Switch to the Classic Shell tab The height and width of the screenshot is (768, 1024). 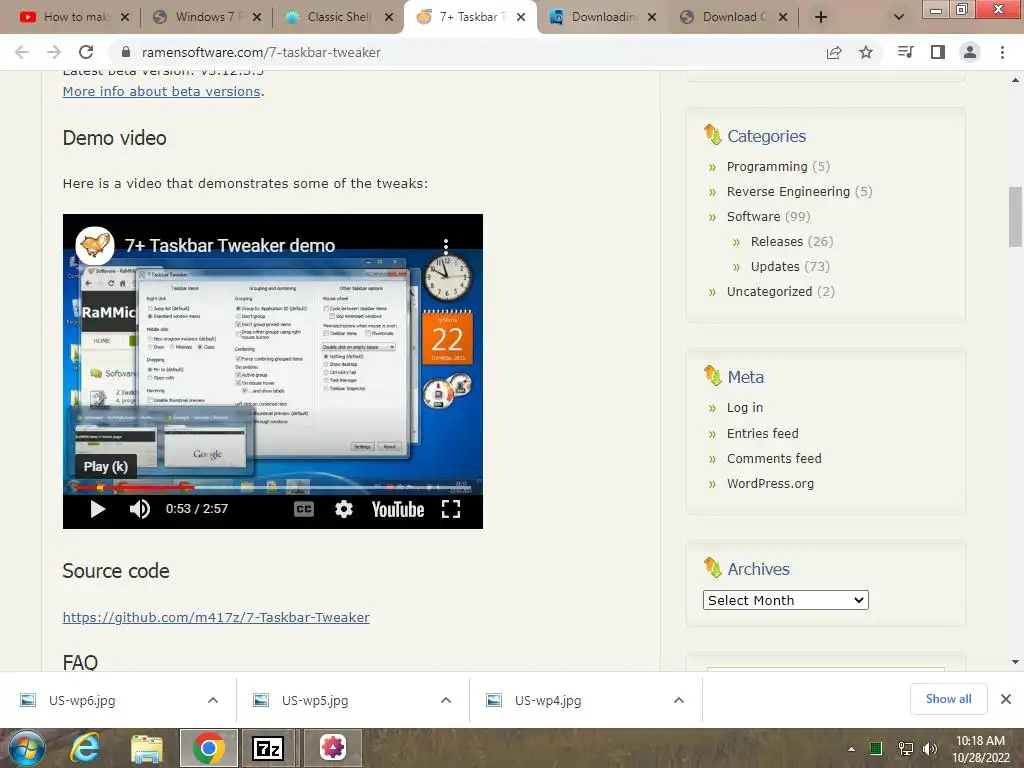[338, 17]
